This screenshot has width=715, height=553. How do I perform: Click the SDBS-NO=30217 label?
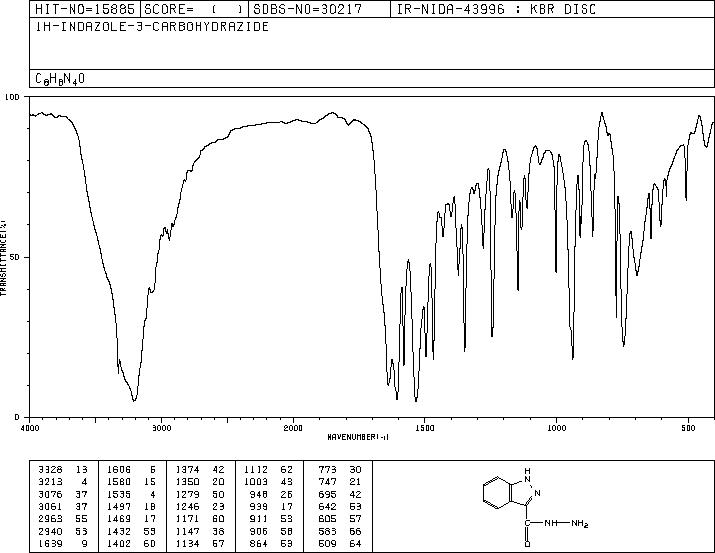point(308,9)
